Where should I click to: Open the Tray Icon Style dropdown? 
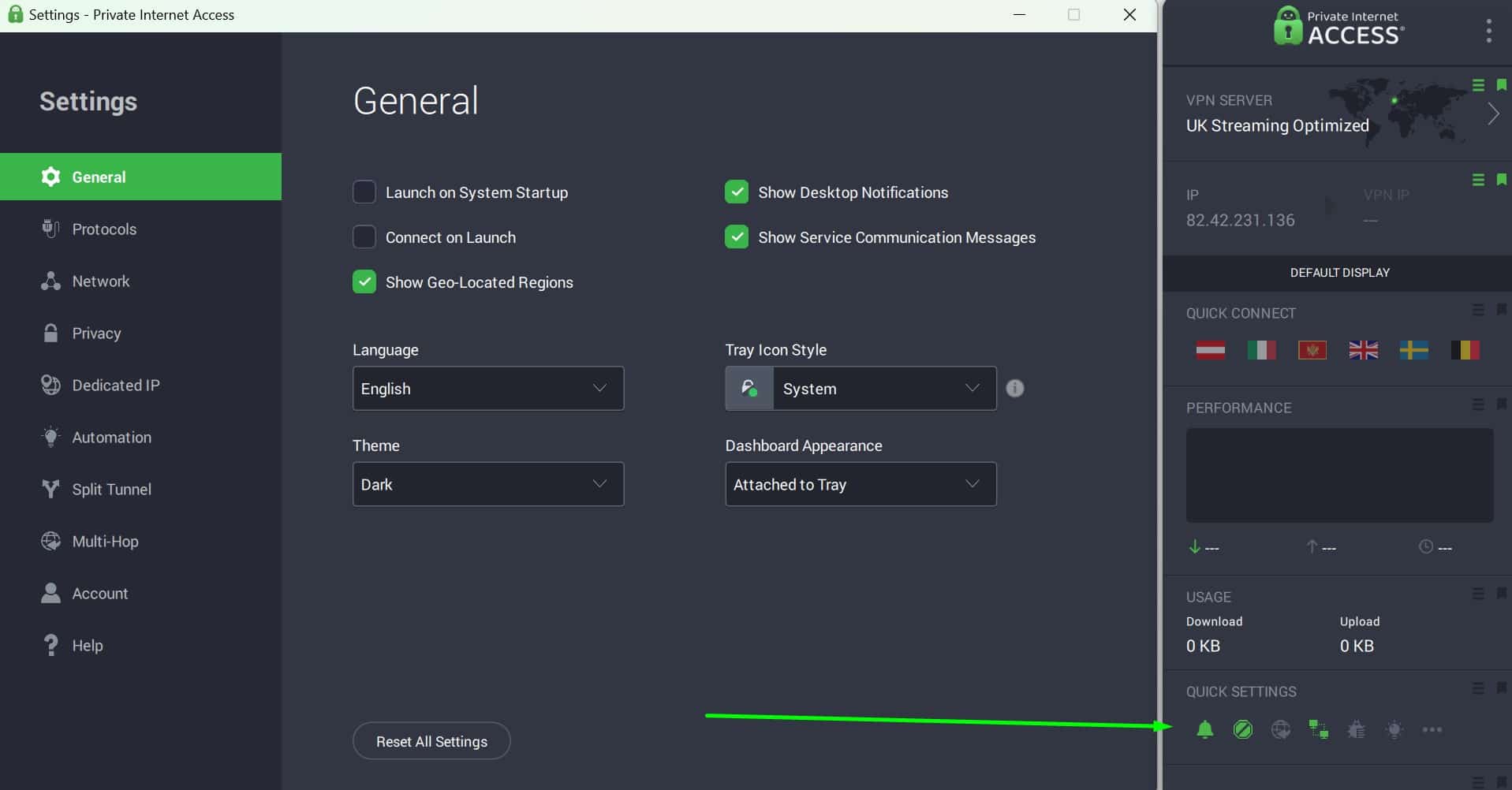point(861,388)
